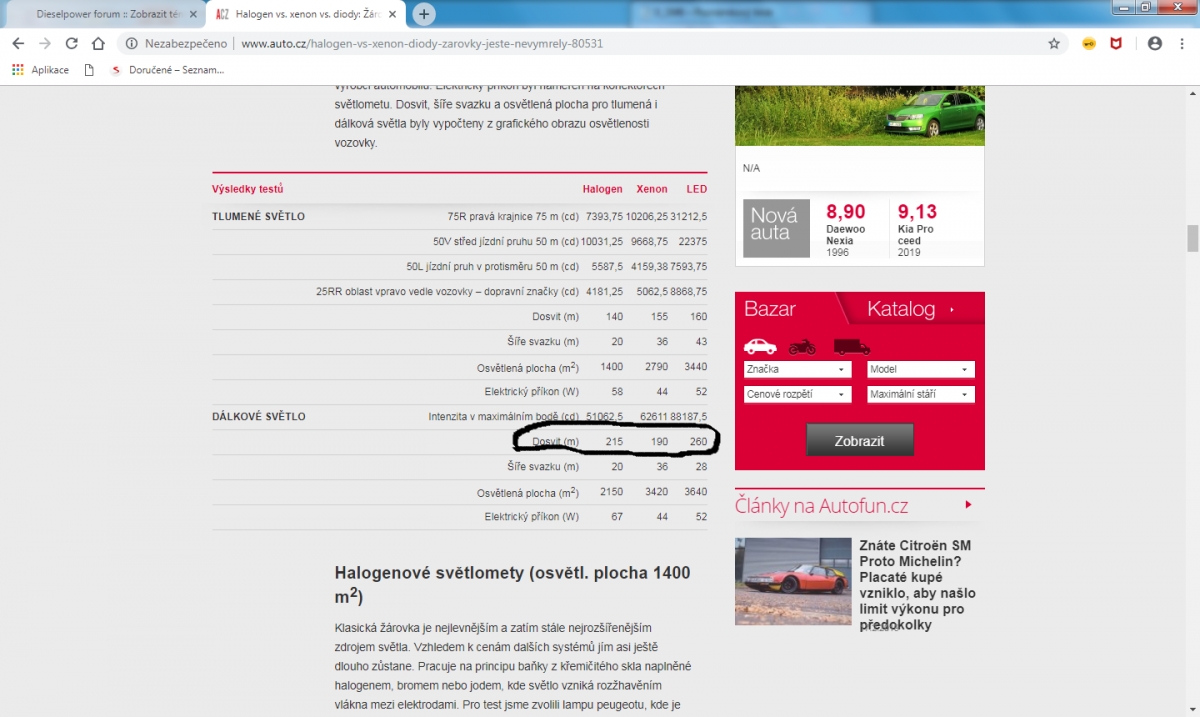Click value 7393,75 in table
The image size is (1200, 717).
(605, 216)
